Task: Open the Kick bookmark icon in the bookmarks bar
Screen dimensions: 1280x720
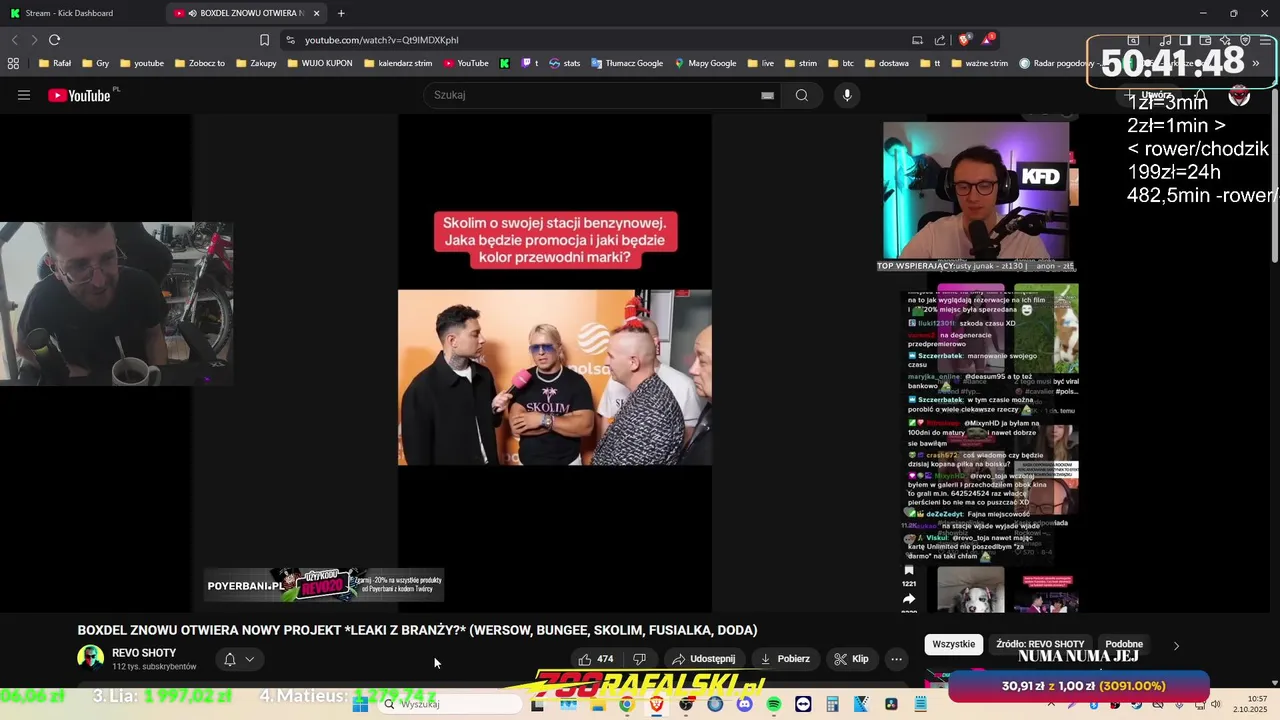Action: pyautogui.click(x=505, y=63)
